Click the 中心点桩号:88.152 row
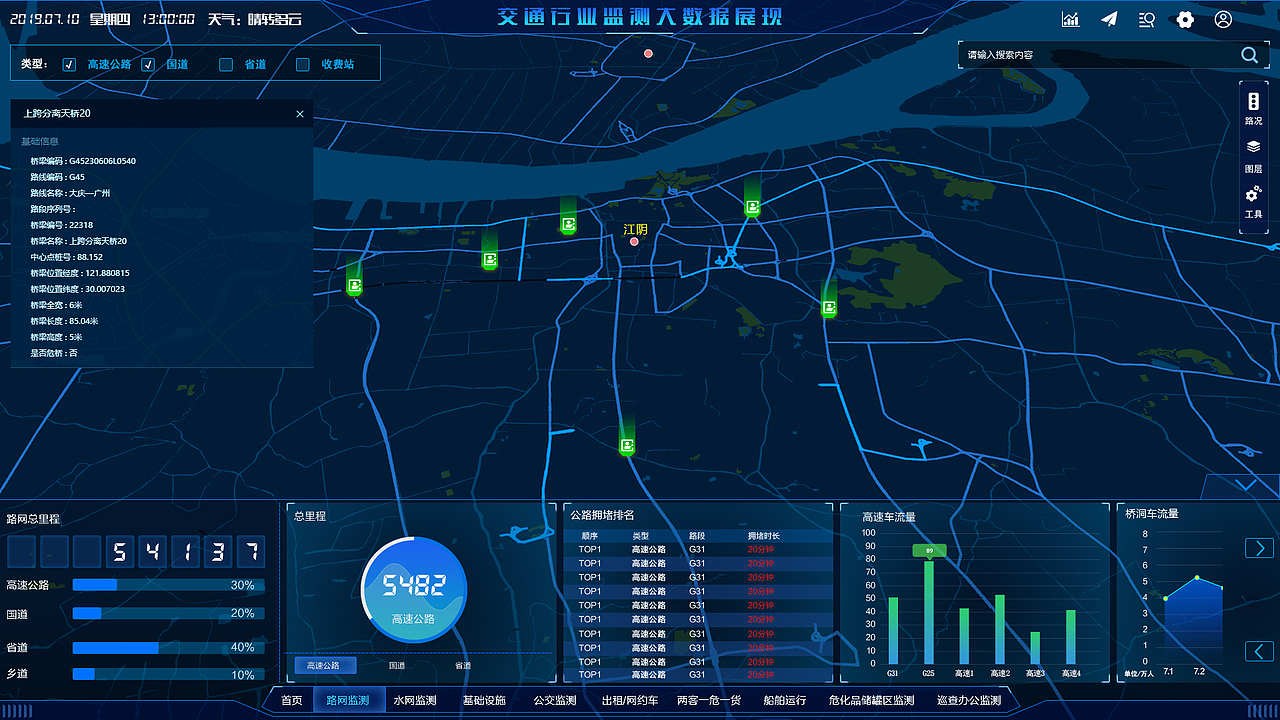The image size is (1280, 720). (x=66, y=257)
